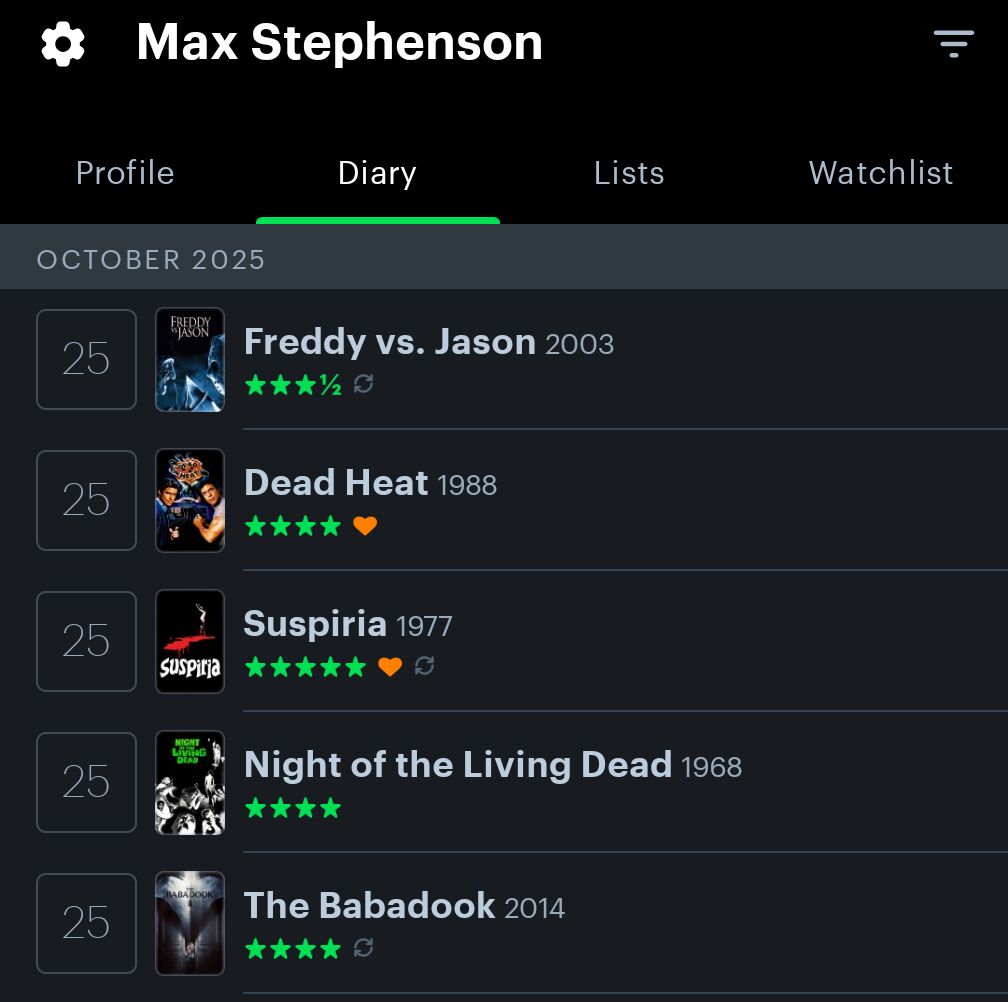Click the Max Stephenson profile name
Viewport: 1008px width, 1002px height.
click(x=339, y=43)
